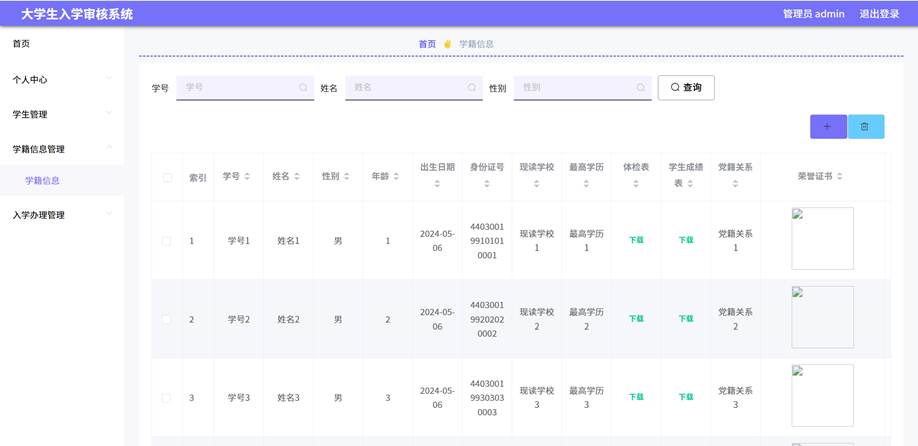Sort table by 身份证号 column arrows

point(487,184)
